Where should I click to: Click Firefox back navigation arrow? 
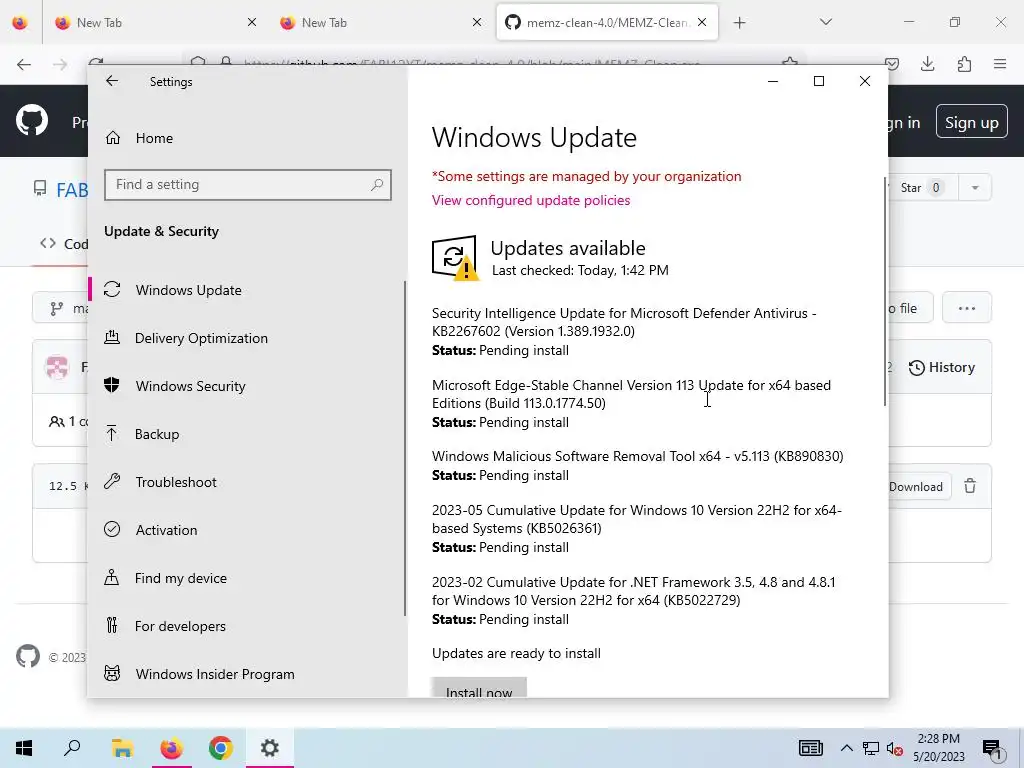[x=24, y=64]
